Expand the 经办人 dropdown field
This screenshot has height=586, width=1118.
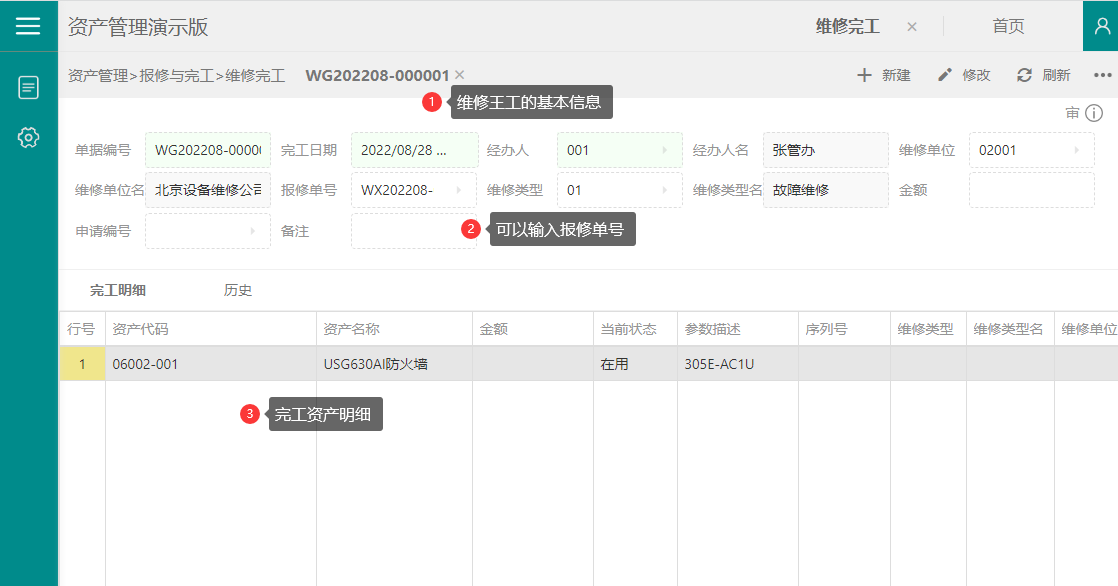click(x=619, y=150)
